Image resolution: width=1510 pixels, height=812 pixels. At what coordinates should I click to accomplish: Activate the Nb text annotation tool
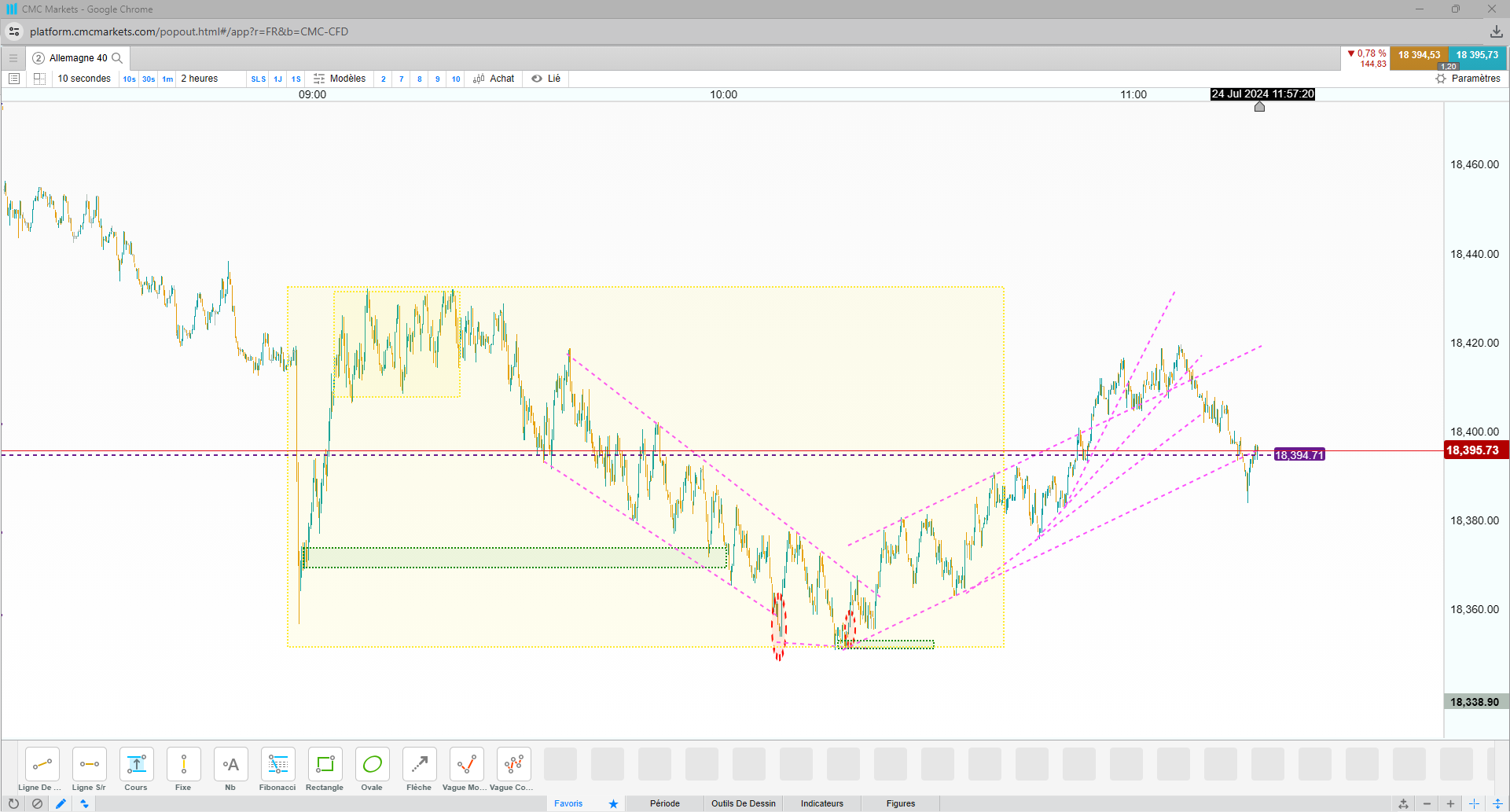(x=230, y=770)
